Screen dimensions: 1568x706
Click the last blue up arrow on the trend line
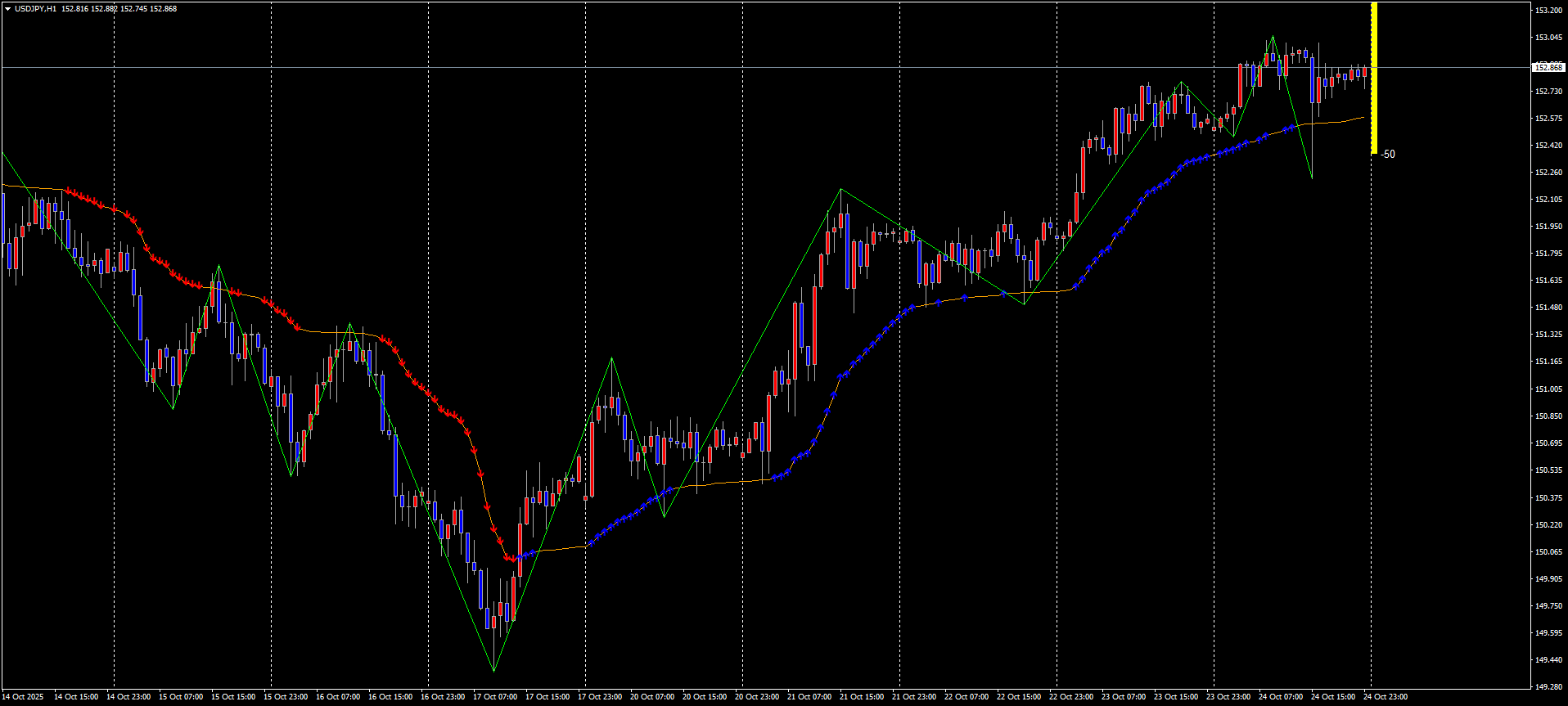[1293, 127]
